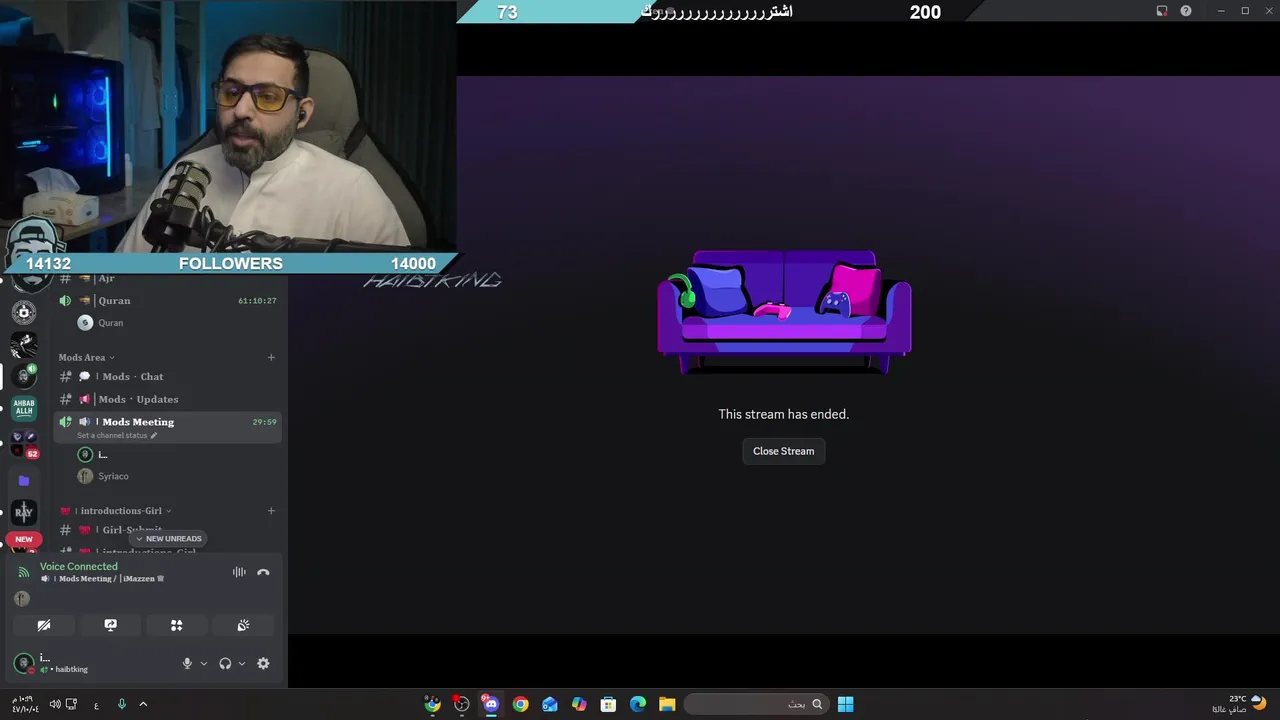Open the weather widget showing 23°C
The height and width of the screenshot is (720, 1280).
click(1239, 704)
